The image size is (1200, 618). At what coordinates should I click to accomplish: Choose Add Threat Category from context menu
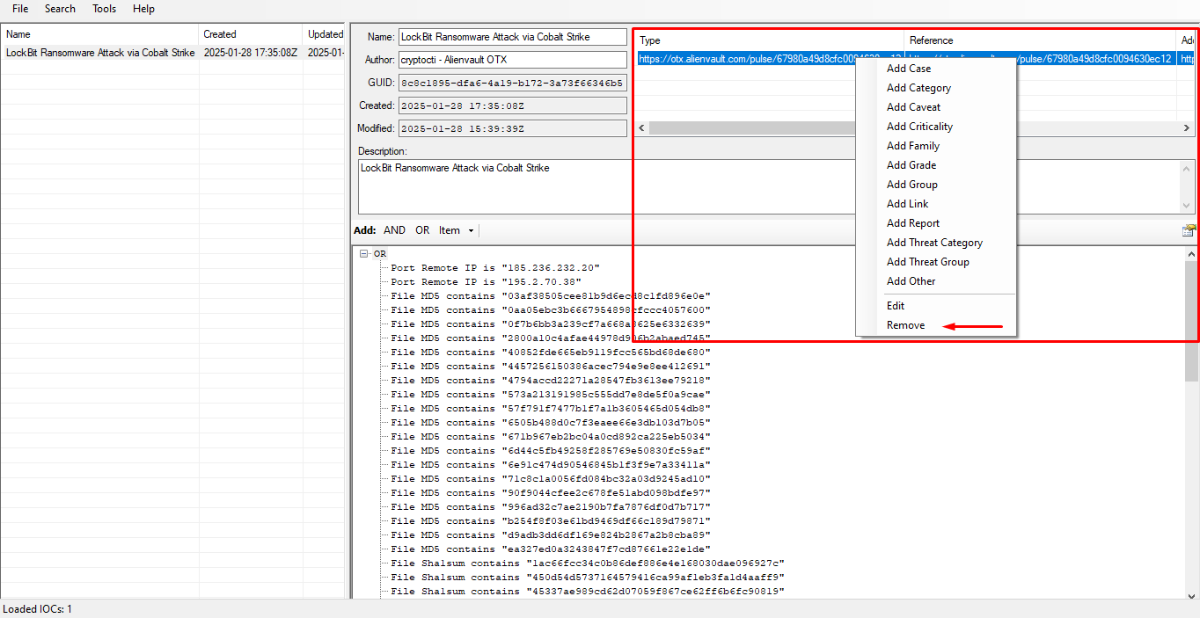935,242
